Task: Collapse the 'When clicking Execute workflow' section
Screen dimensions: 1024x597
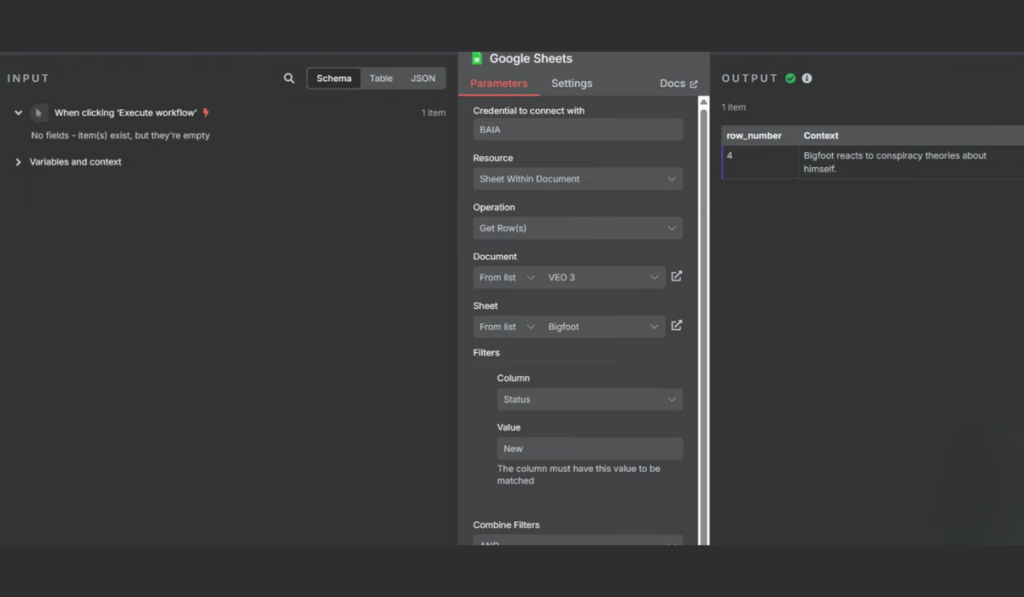Action: point(17,112)
